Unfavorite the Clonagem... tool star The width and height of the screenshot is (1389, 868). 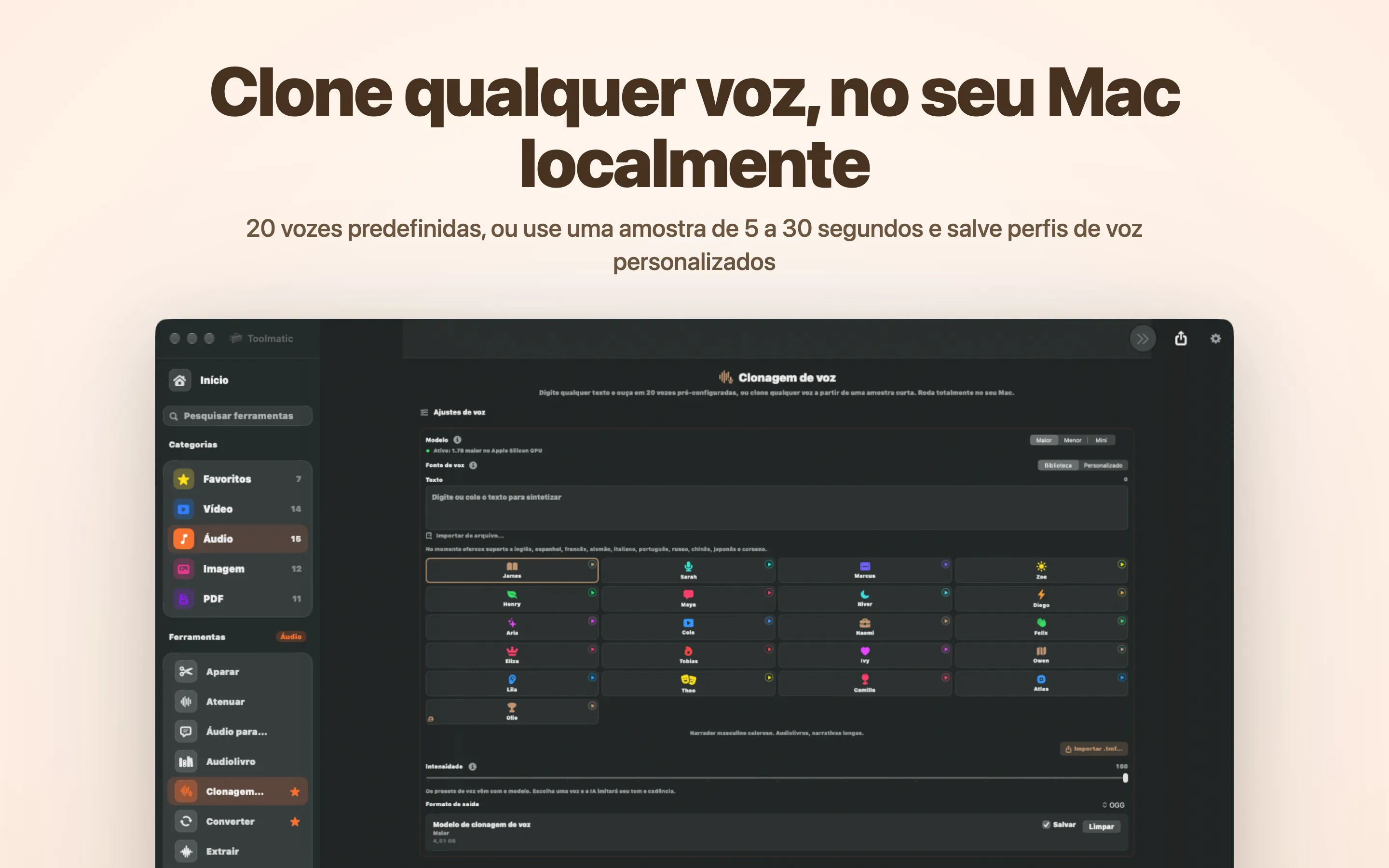[x=295, y=792]
